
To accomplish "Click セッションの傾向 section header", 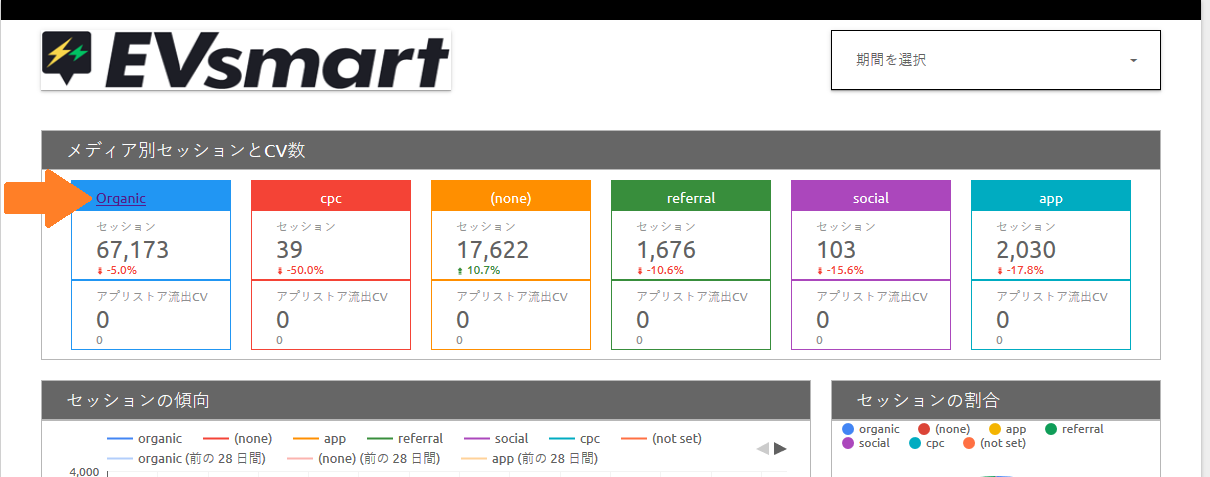I will click(425, 400).
